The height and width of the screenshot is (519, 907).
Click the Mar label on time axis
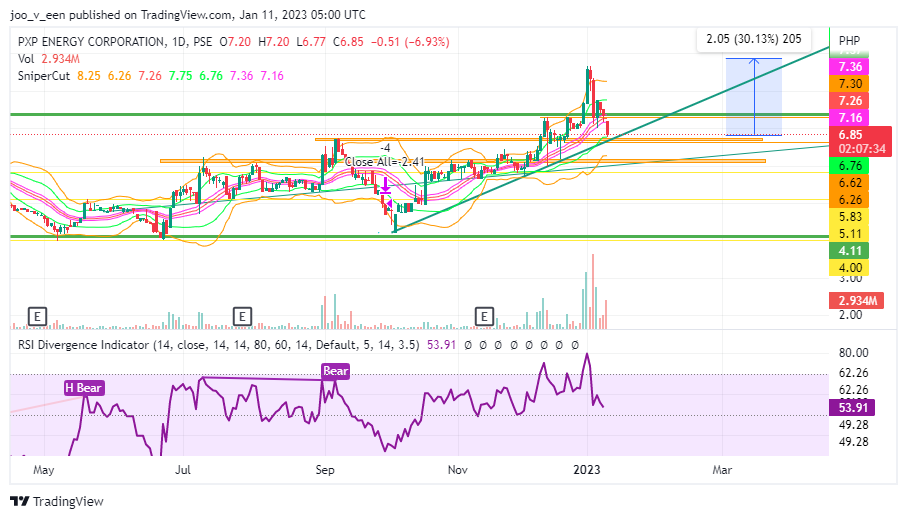pos(722,470)
